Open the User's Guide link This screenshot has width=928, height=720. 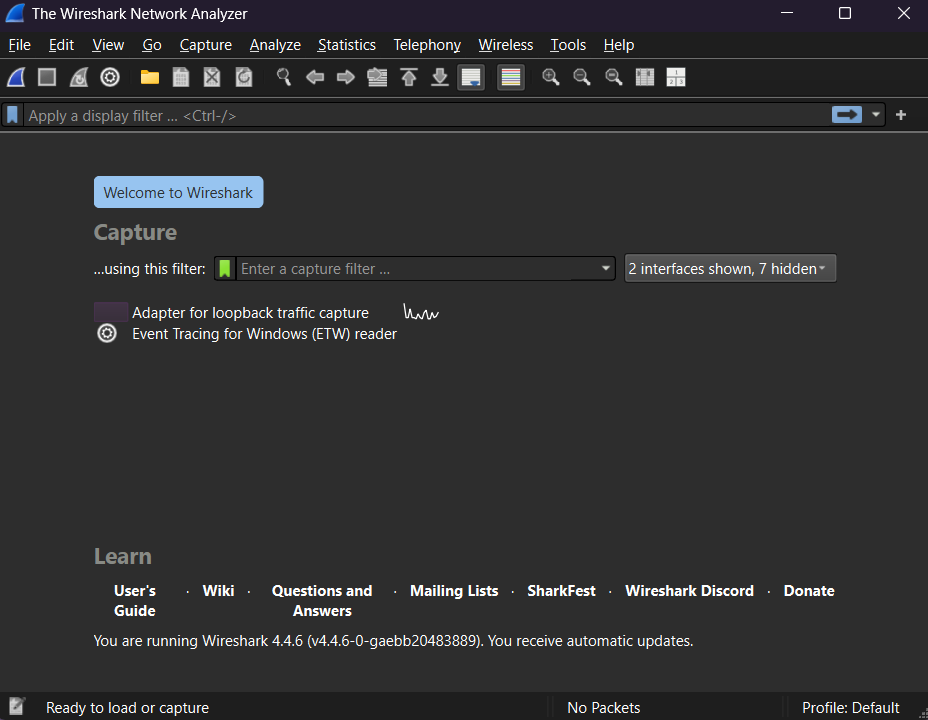[135, 600]
